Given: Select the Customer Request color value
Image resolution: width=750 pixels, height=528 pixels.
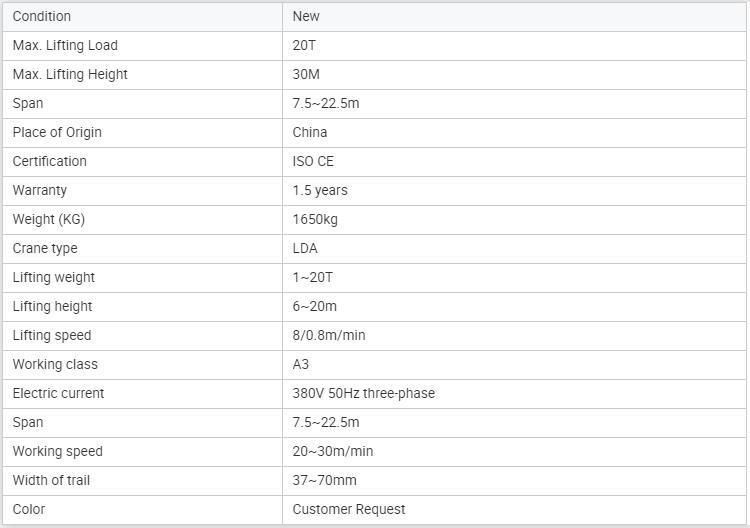Looking at the screenshot, I should pyautogui.click(x=349, y=509).
